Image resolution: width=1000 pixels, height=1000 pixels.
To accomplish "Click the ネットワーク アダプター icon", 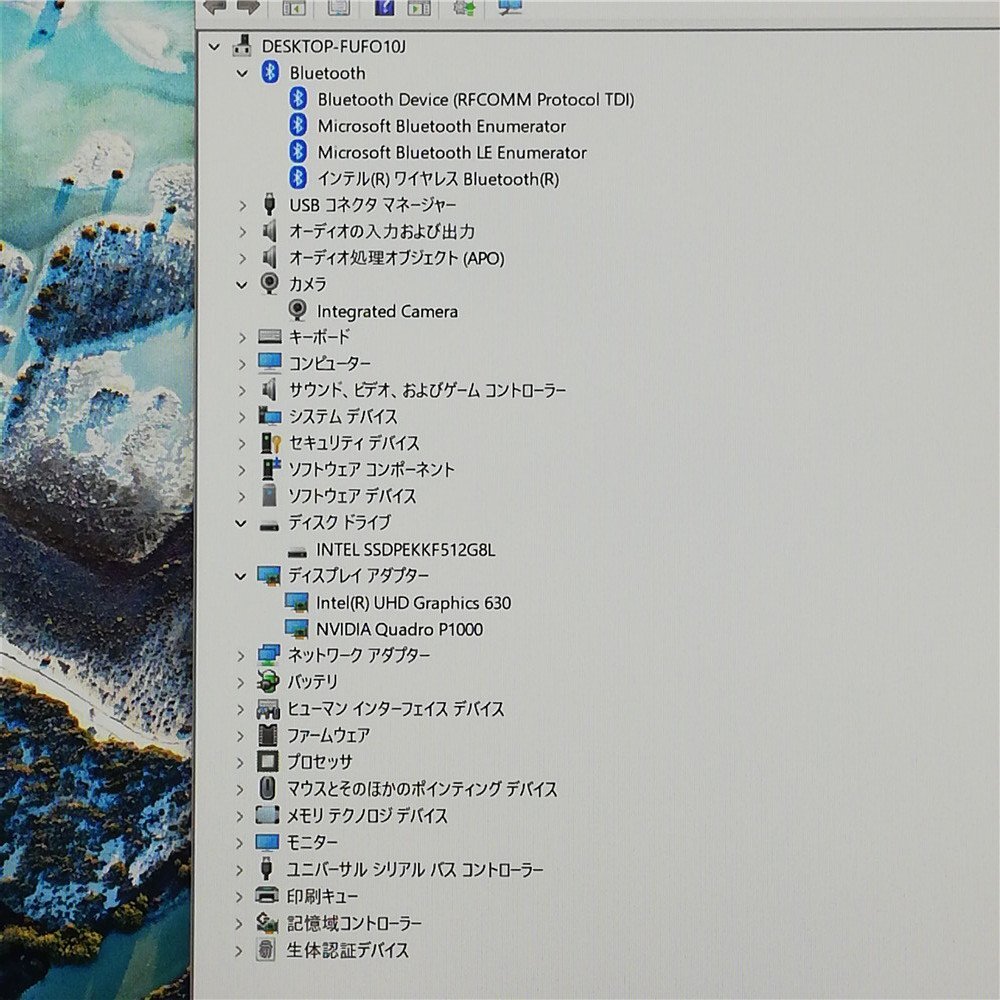I will click(268, 655).
